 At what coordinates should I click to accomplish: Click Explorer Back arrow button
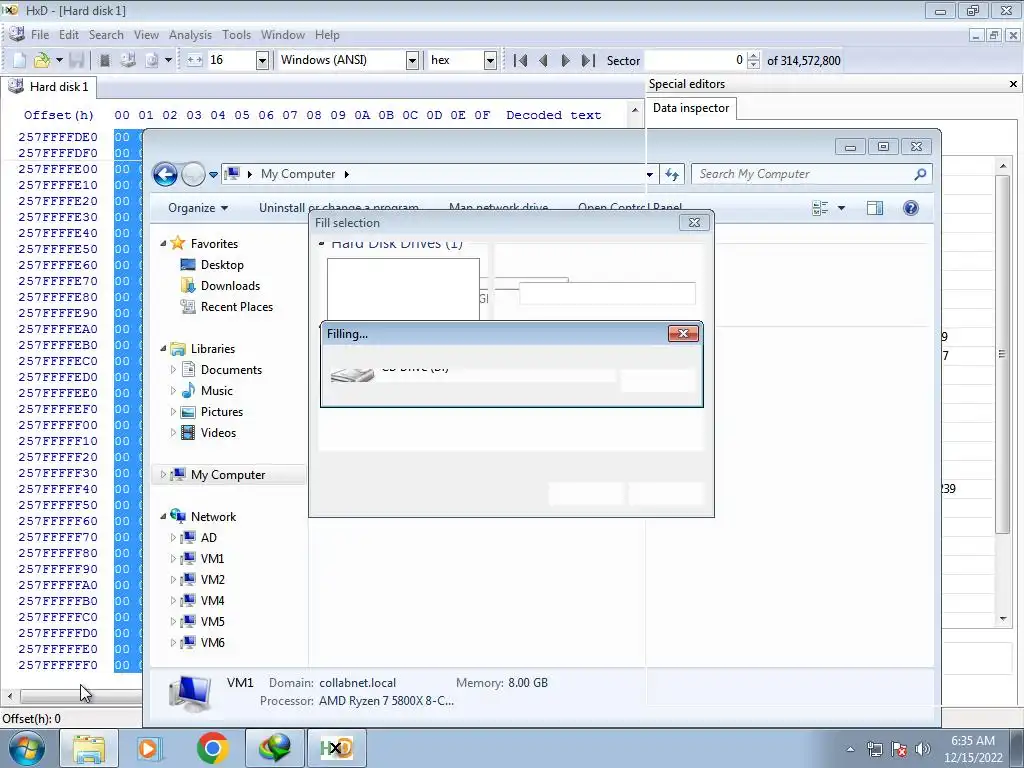[x=165, y=174]
